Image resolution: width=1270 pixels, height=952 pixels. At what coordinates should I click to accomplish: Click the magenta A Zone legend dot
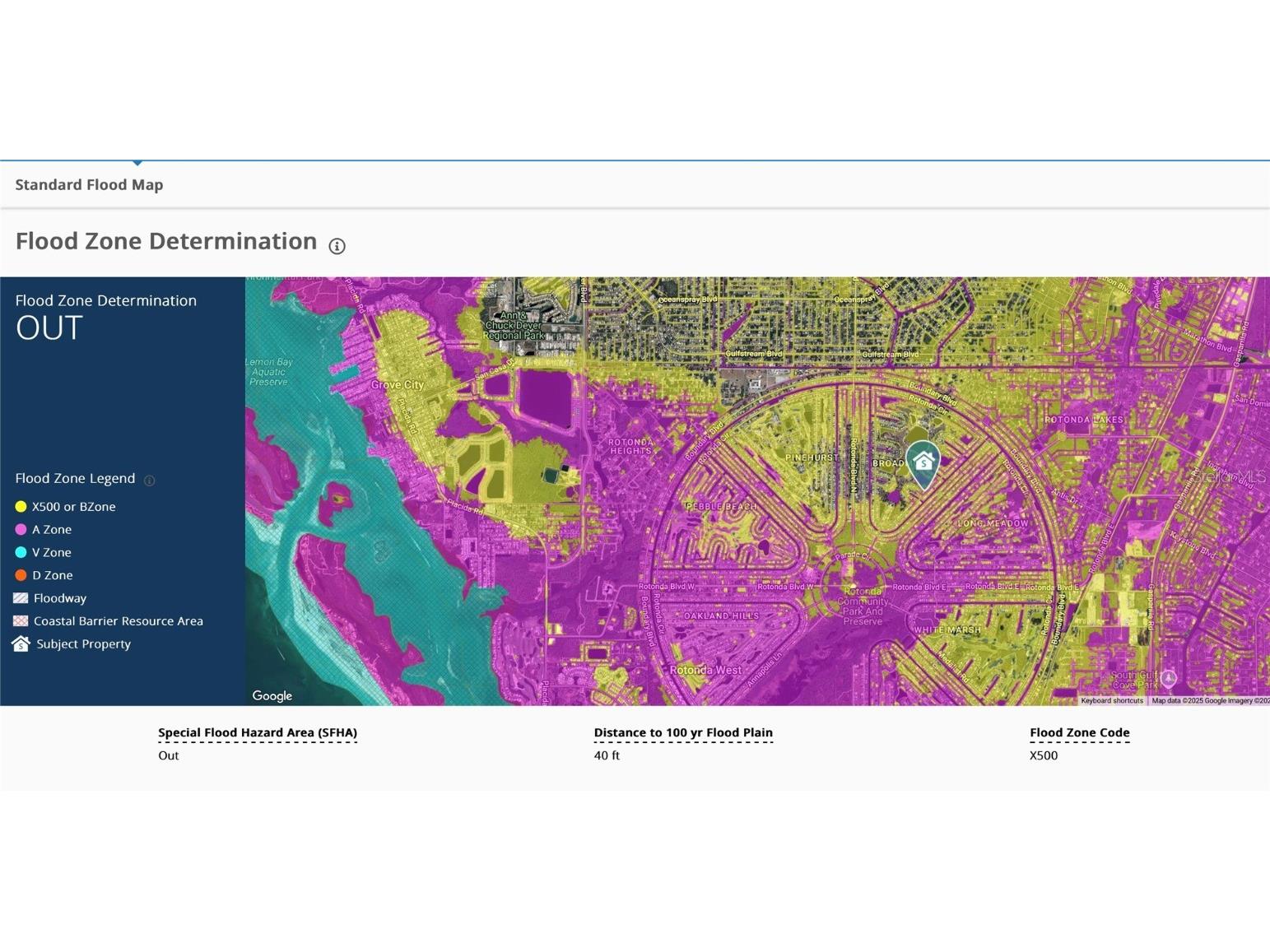coord(21,530)
